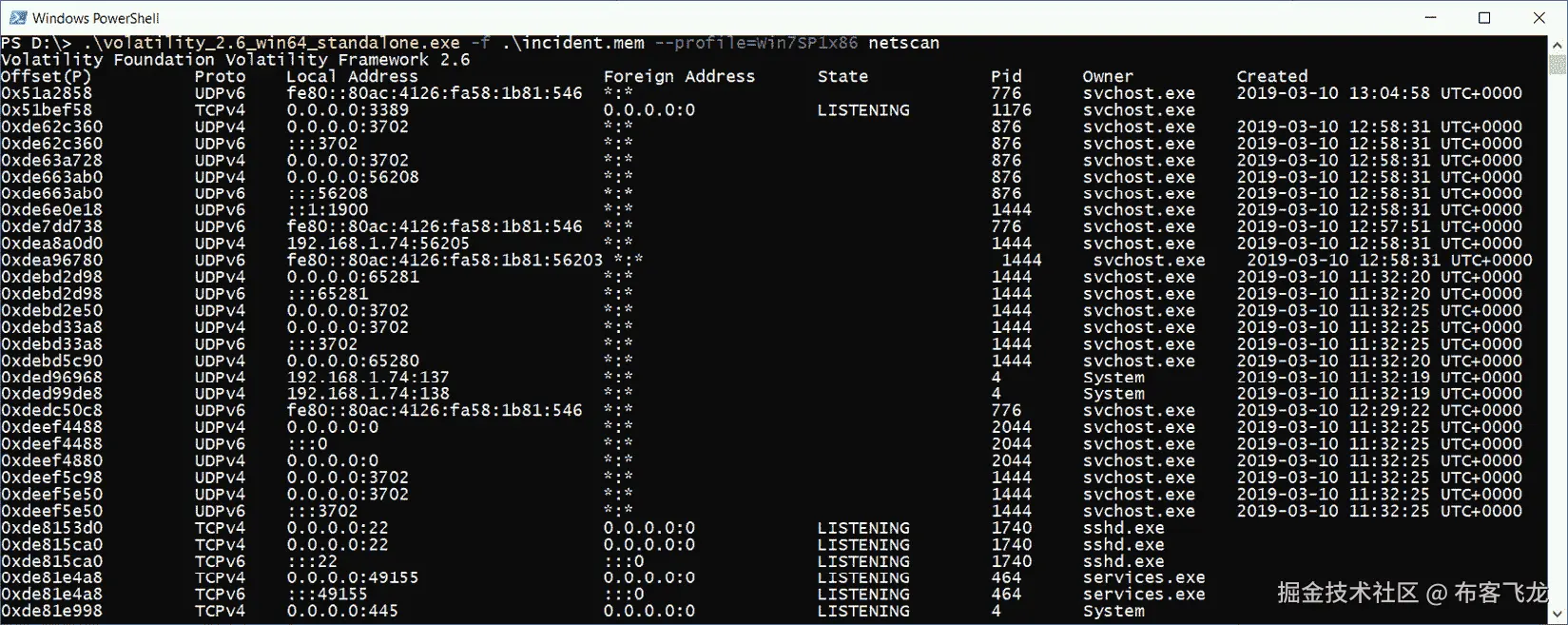Image resolution: width=1568 pixels, height=625 pixels.
Task: Click the "Foreign Address" column header
Action: tap(679, 76)
